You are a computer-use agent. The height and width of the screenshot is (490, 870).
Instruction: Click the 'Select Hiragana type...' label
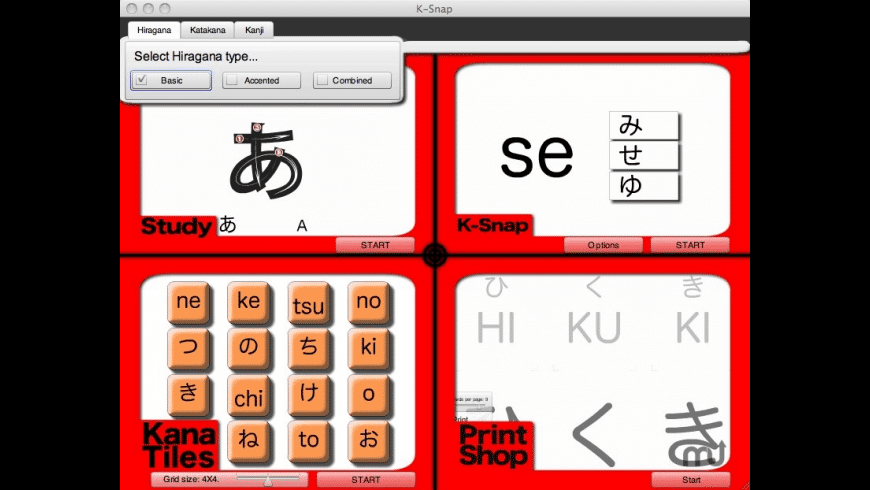[196, 56]
